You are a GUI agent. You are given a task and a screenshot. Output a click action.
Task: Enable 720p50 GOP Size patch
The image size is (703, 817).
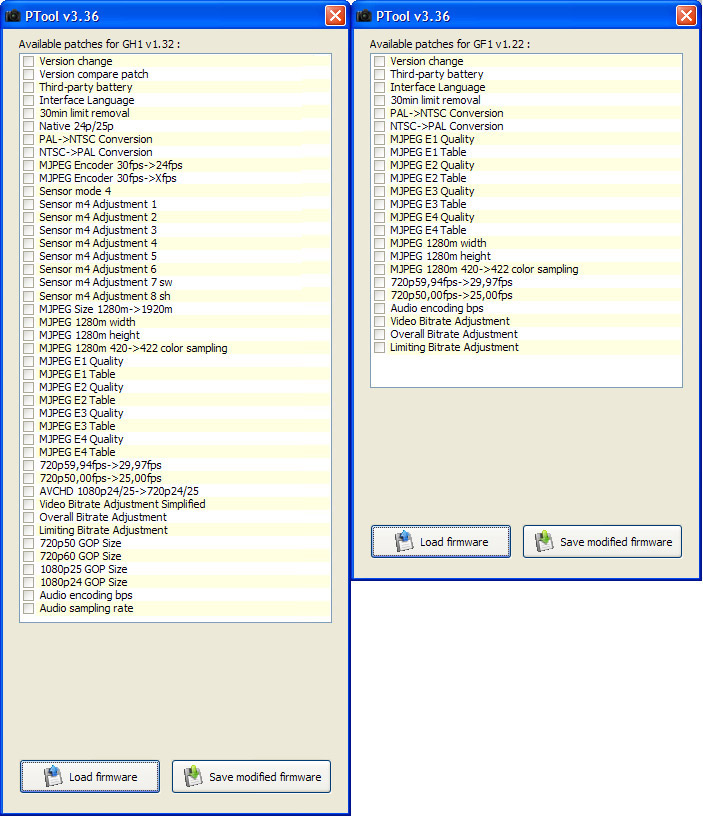click(x=29, y=544)
